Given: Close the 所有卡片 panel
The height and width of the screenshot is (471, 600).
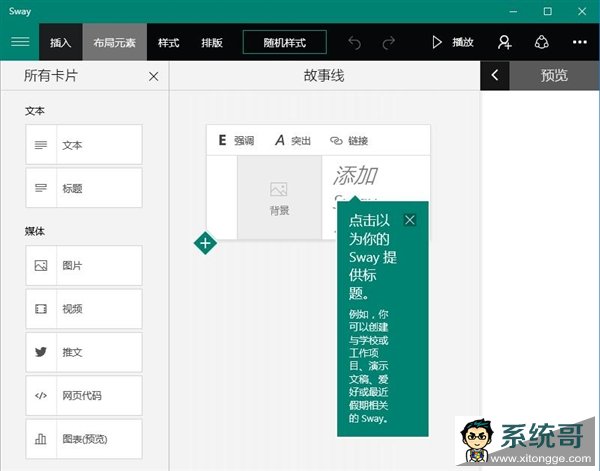Looking at the screenshot, I should click(153, 77).
